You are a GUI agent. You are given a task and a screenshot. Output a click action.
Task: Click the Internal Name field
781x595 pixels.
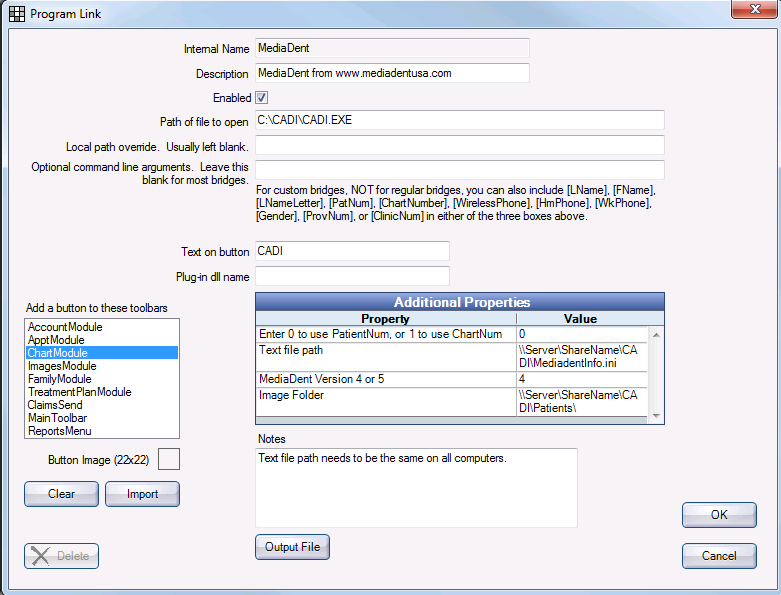[392, 48]
